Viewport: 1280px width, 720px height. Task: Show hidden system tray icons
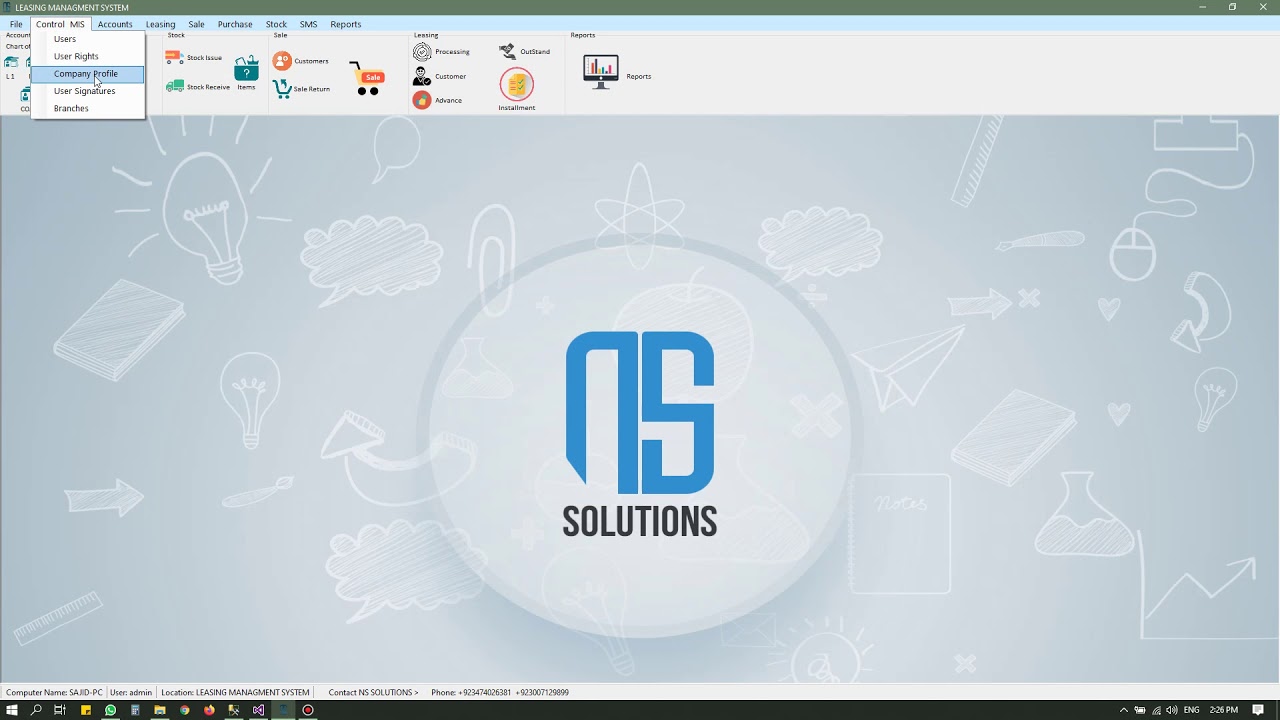tap(1124, 710)
